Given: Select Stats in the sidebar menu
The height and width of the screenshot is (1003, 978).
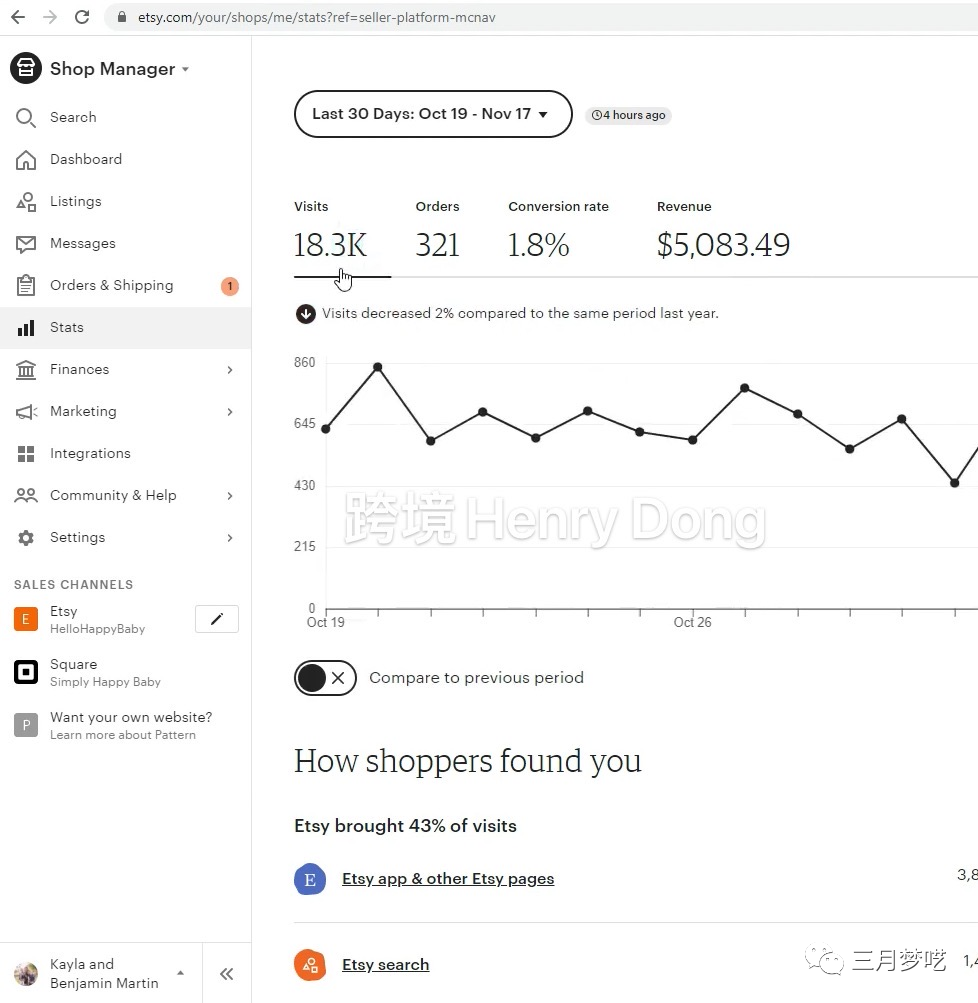Looking at the screenshot, I should click(67, 328).
